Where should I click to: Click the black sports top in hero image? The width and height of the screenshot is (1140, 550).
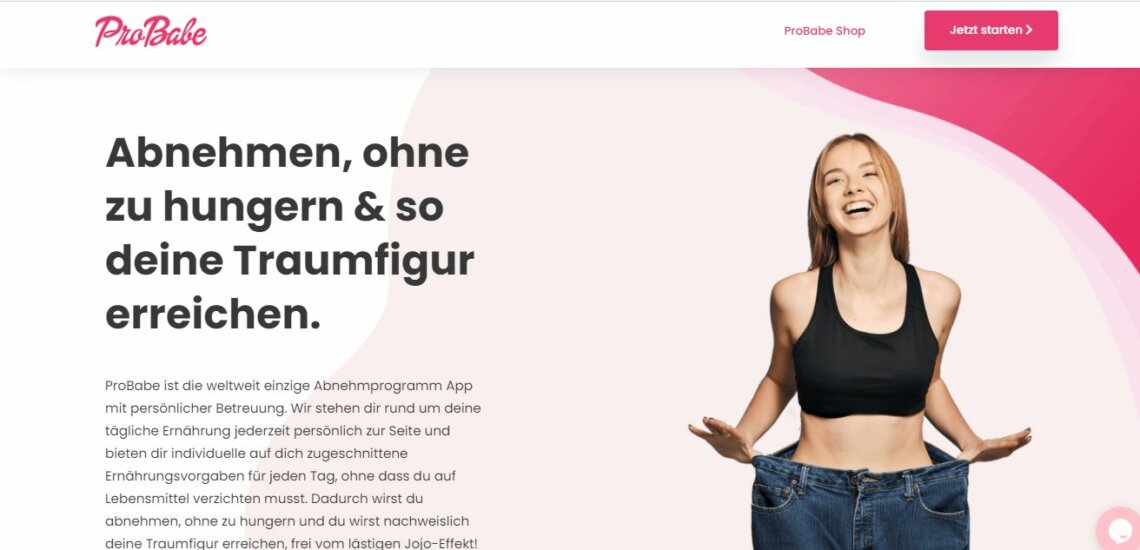click(x=864, y=346)
